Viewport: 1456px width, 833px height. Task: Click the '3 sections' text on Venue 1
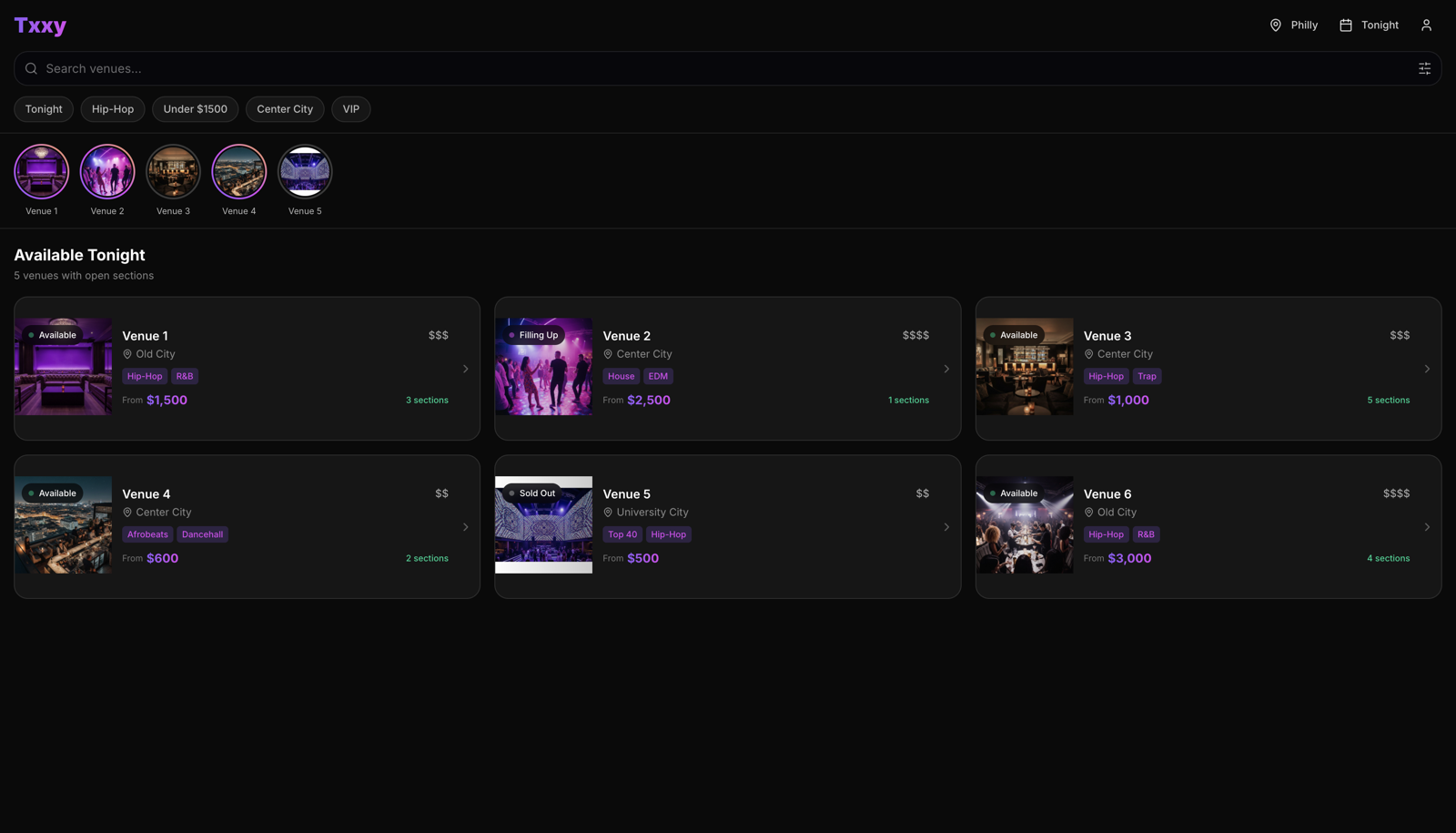tap(427, 401)
